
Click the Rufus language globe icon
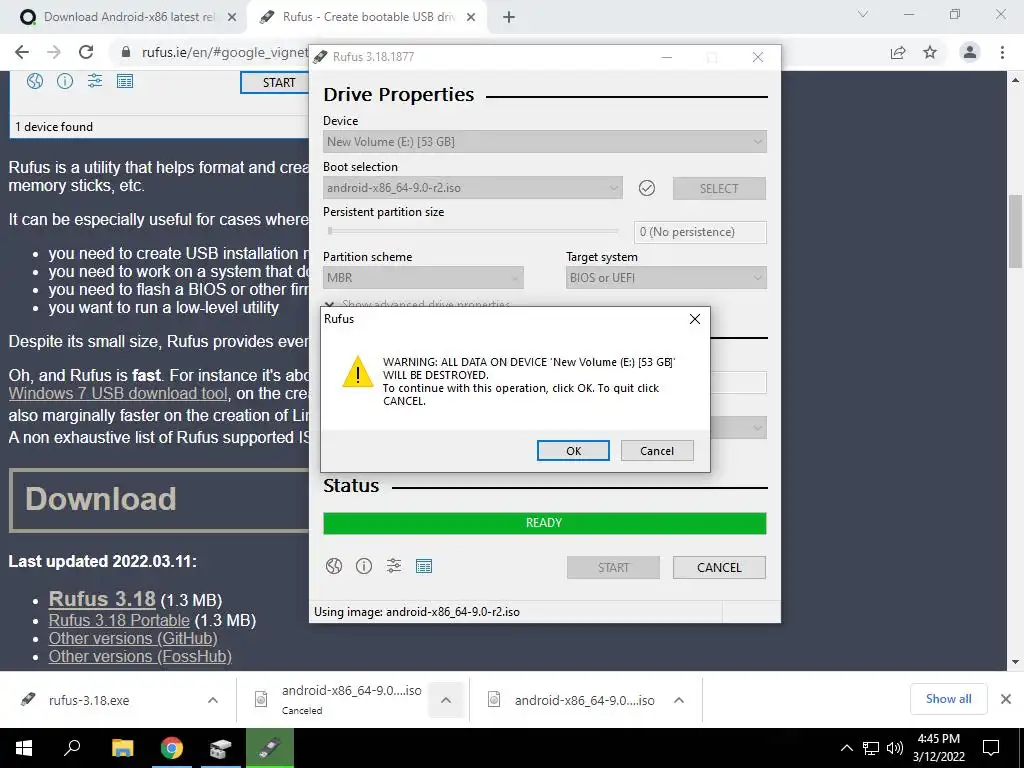click(334, 566)
